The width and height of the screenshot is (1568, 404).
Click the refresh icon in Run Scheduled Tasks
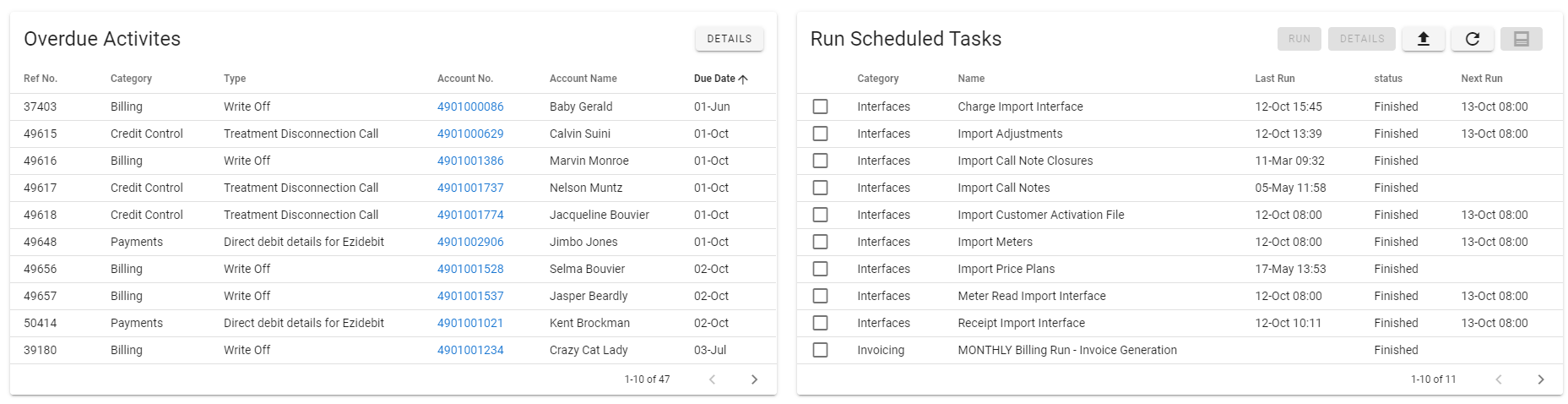coord(1472,39)
